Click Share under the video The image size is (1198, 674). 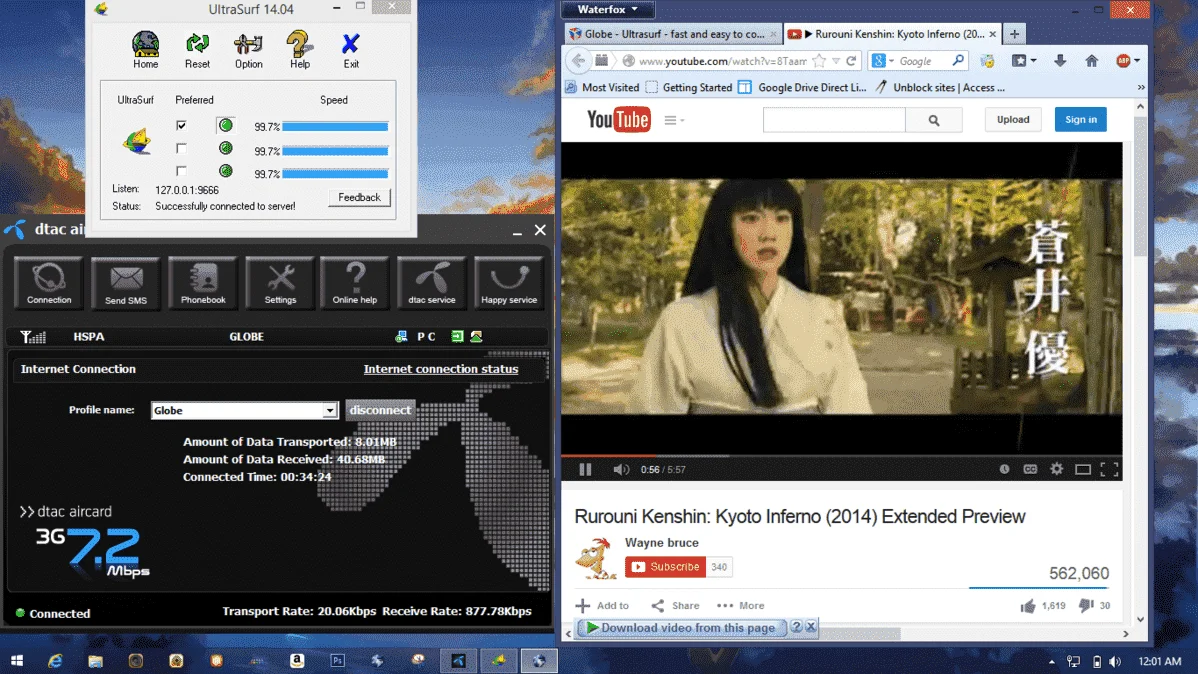(x=675, y=605)
